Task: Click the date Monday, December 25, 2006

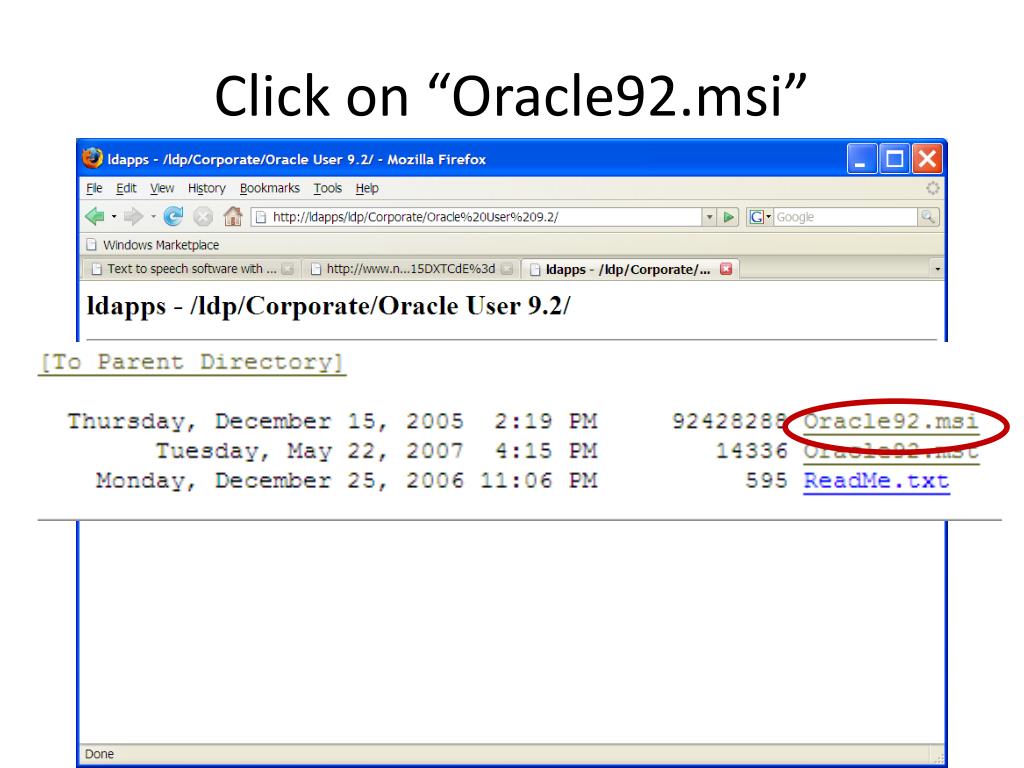Action: coord(280,481)
